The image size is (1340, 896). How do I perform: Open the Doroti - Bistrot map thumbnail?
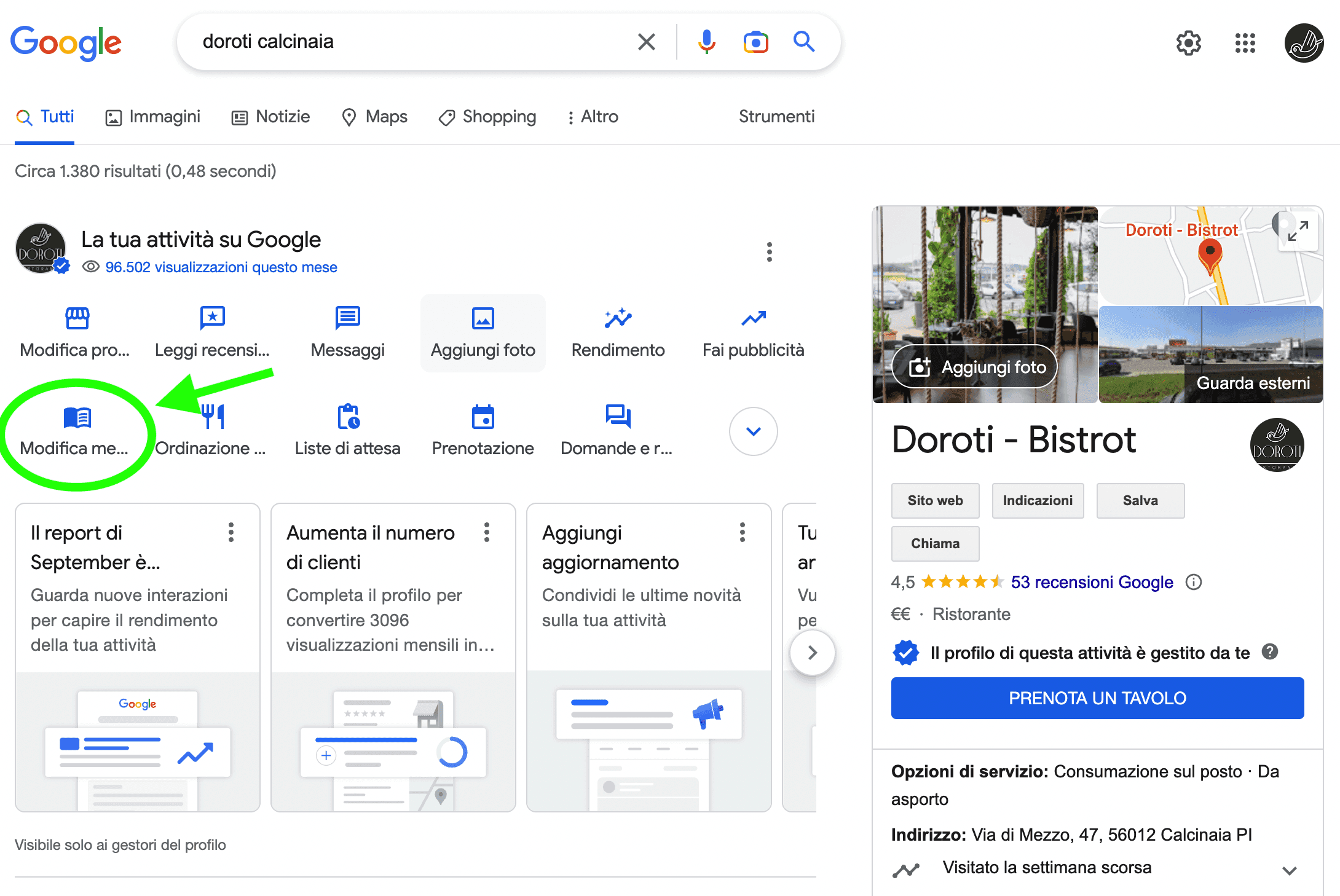[x=1210, y=256]
